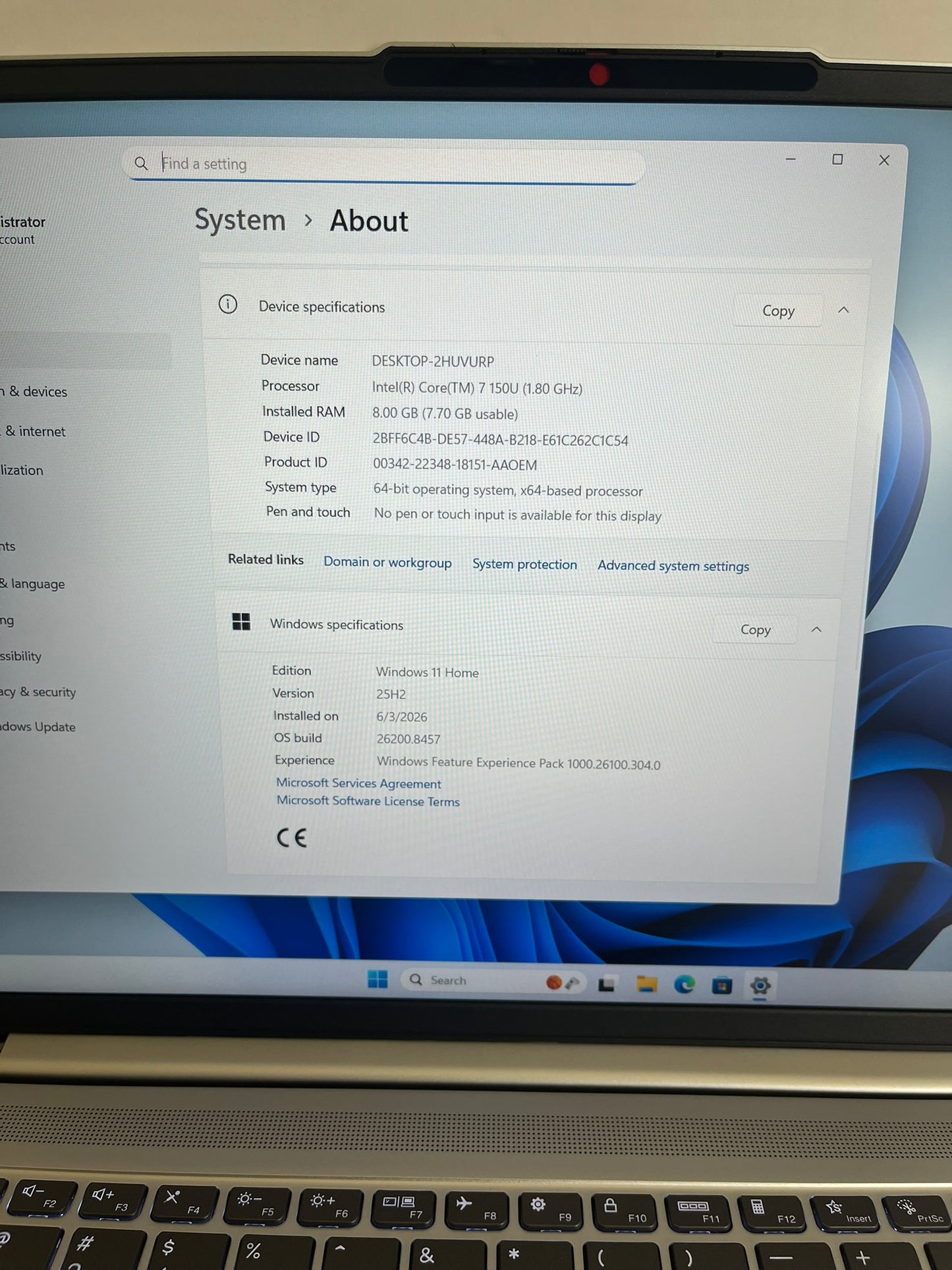This screenshot has width=952, height=1270.
Task: Minimize the Settings window
Action: tap(791, 159)
